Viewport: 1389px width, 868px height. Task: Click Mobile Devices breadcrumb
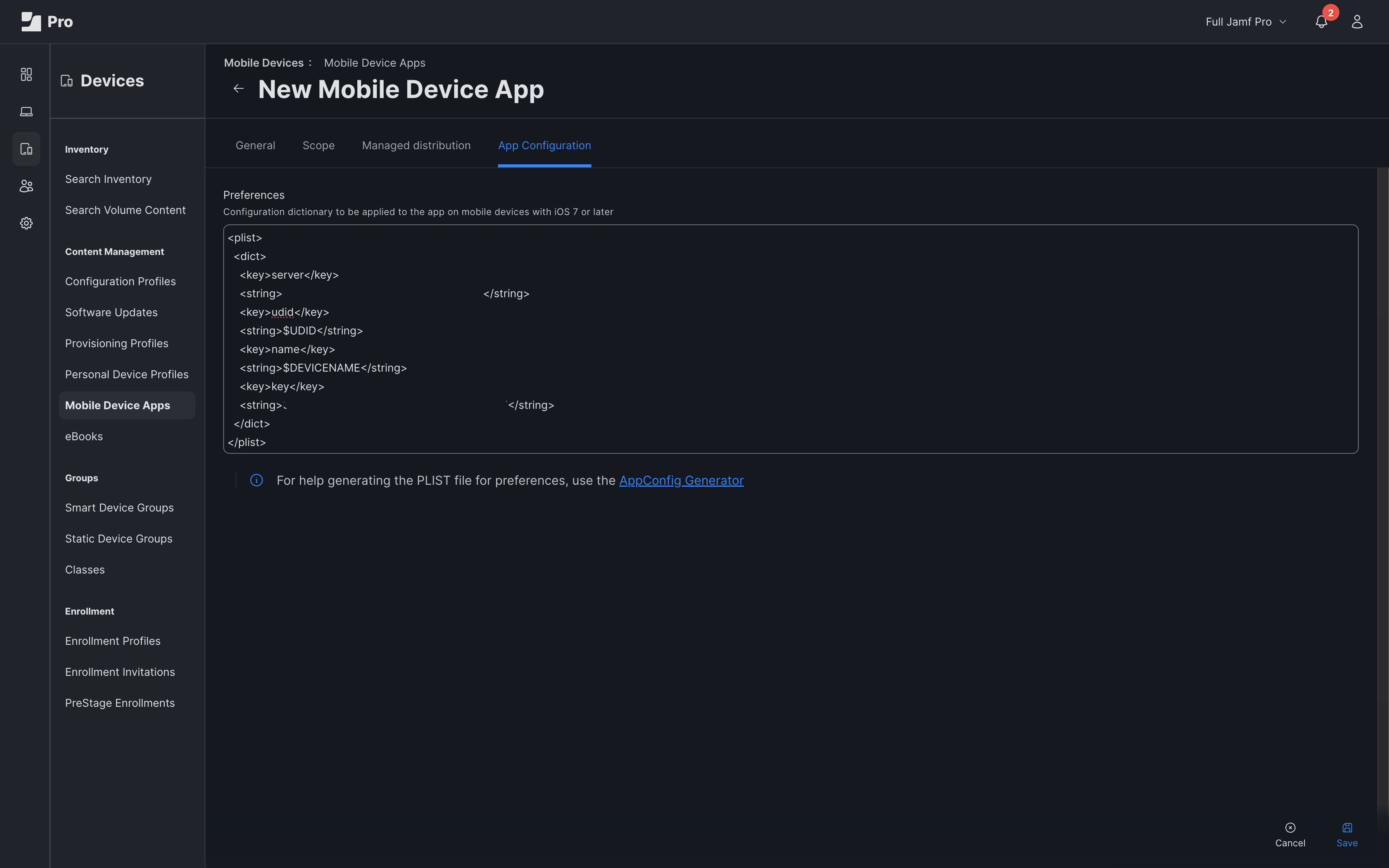click(x=264, y=62)
